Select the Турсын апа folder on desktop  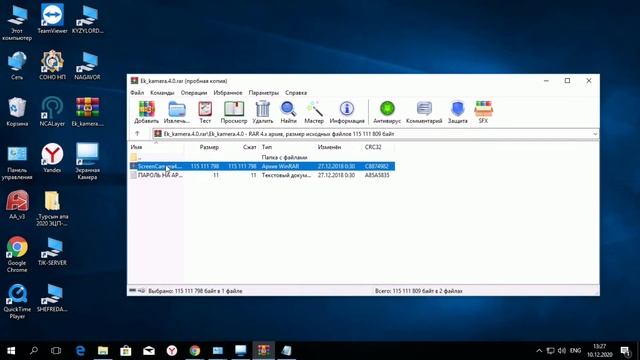[x=52, y=209]
